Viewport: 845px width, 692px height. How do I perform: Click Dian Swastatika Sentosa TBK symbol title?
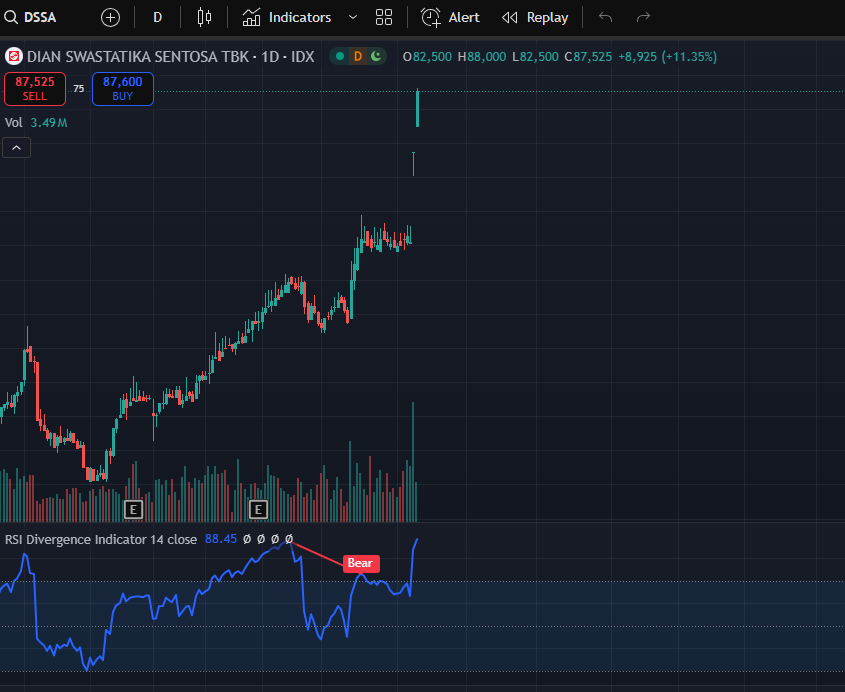(x=170, y=57)
